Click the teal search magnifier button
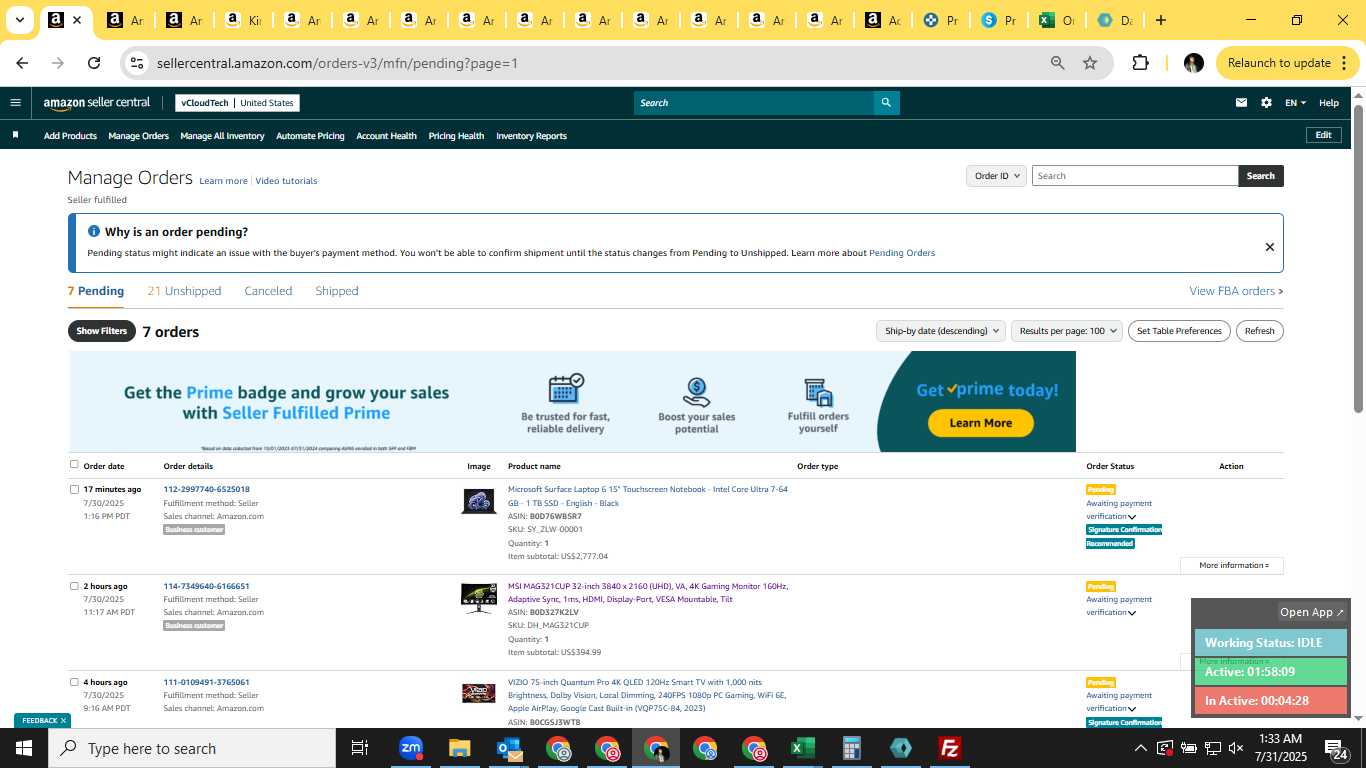Screen dimensions: 1366x768 pos(886,102)
